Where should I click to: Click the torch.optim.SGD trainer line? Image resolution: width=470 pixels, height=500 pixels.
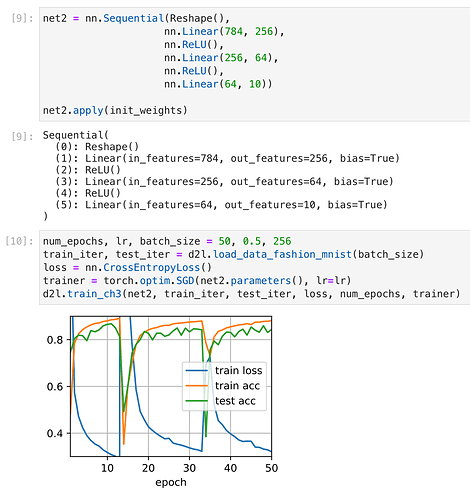[x=197, y=281]
